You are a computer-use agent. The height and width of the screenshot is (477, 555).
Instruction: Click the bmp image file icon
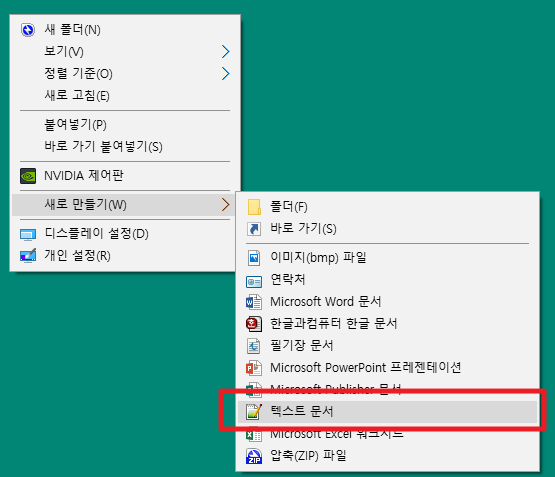click(x=254, y=258)
